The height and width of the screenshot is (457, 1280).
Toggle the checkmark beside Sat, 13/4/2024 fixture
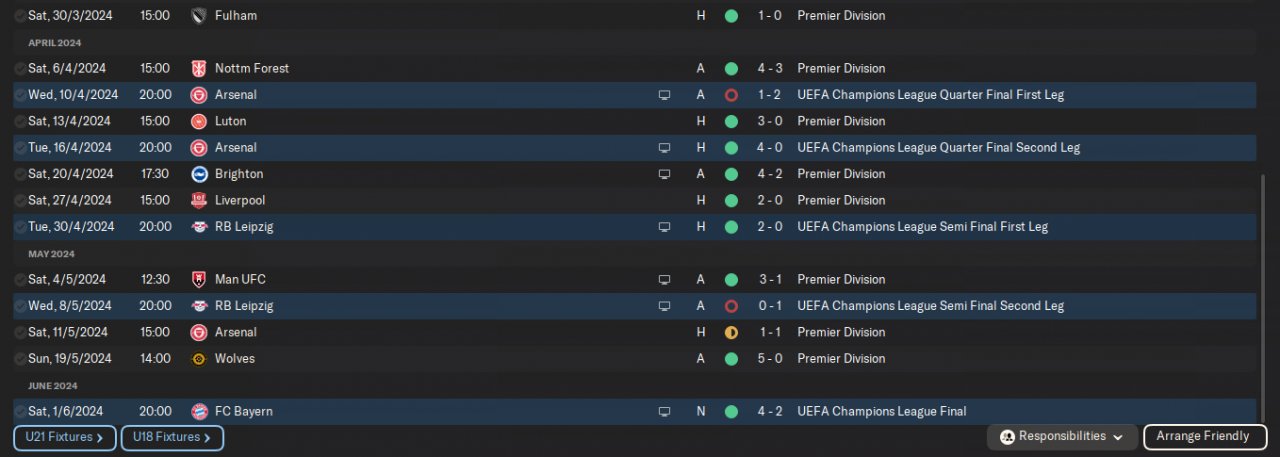pyautogui.click(x=20, y=122)
